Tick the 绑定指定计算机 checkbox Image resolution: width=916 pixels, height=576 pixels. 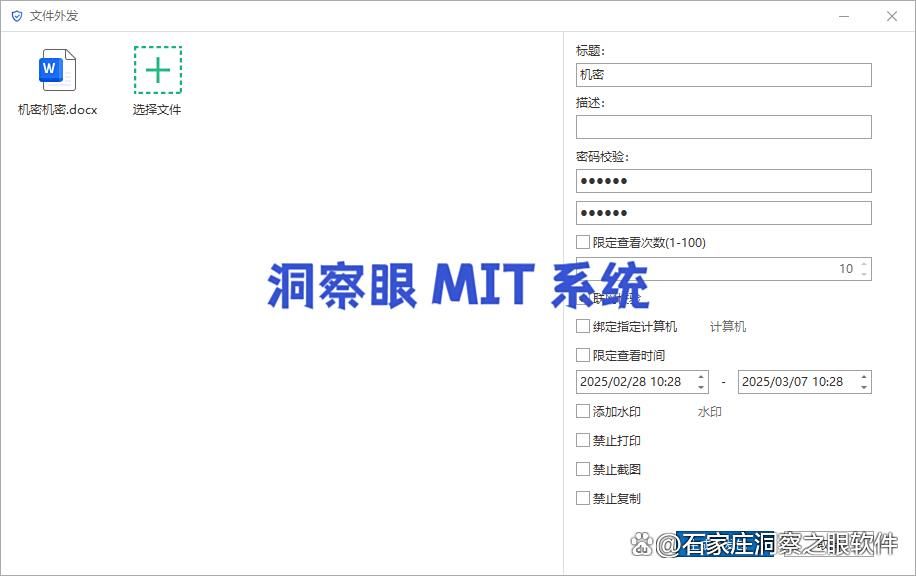[x=582, y=326]
